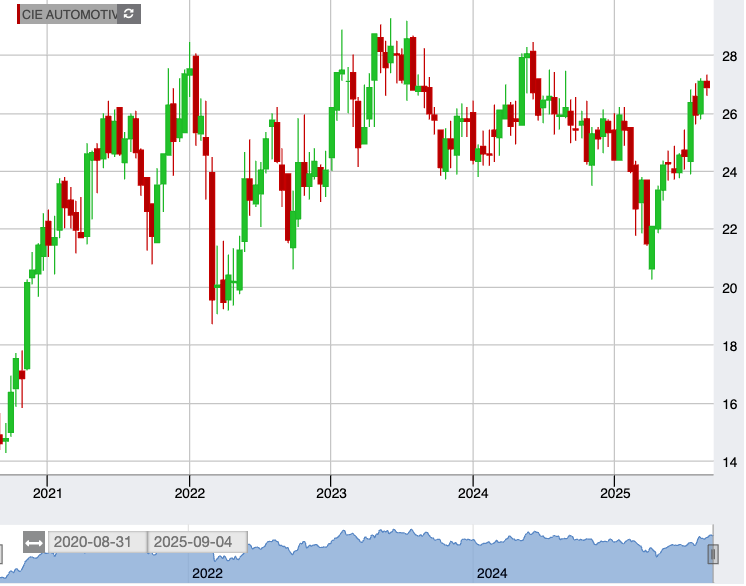Grab the right handle of the navigator

tap(713, 554)
